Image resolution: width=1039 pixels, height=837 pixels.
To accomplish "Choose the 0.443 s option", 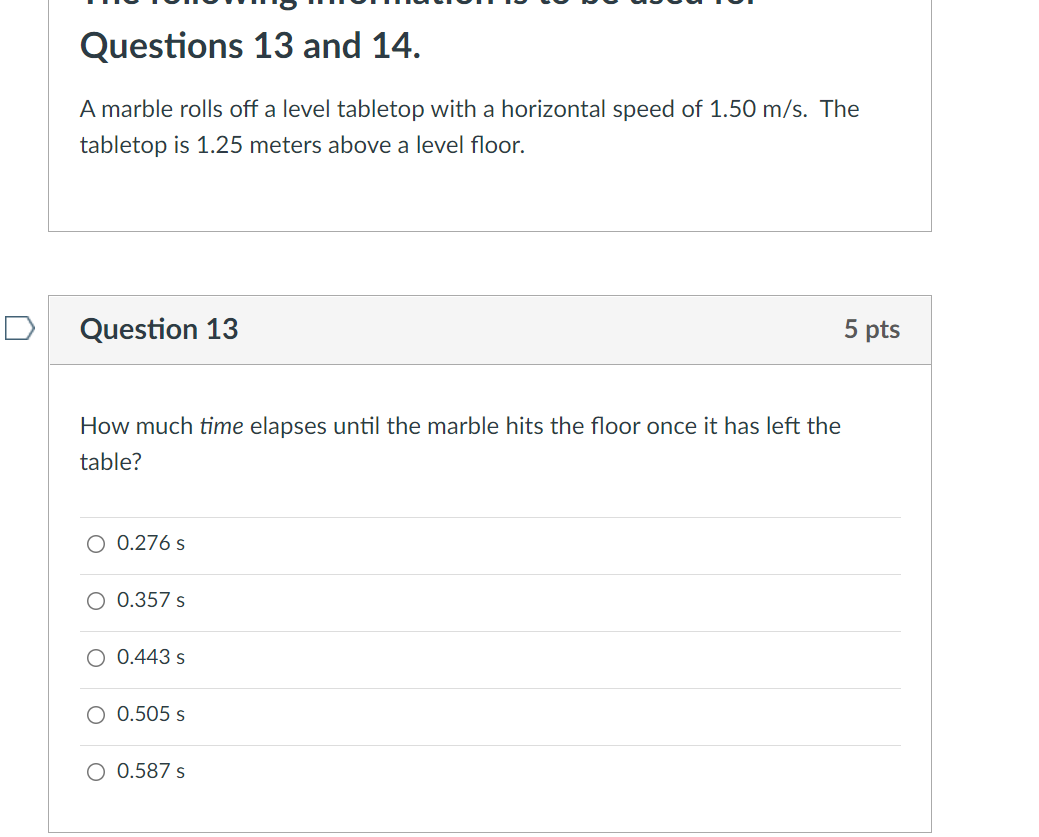I will (x=95, y=657).
